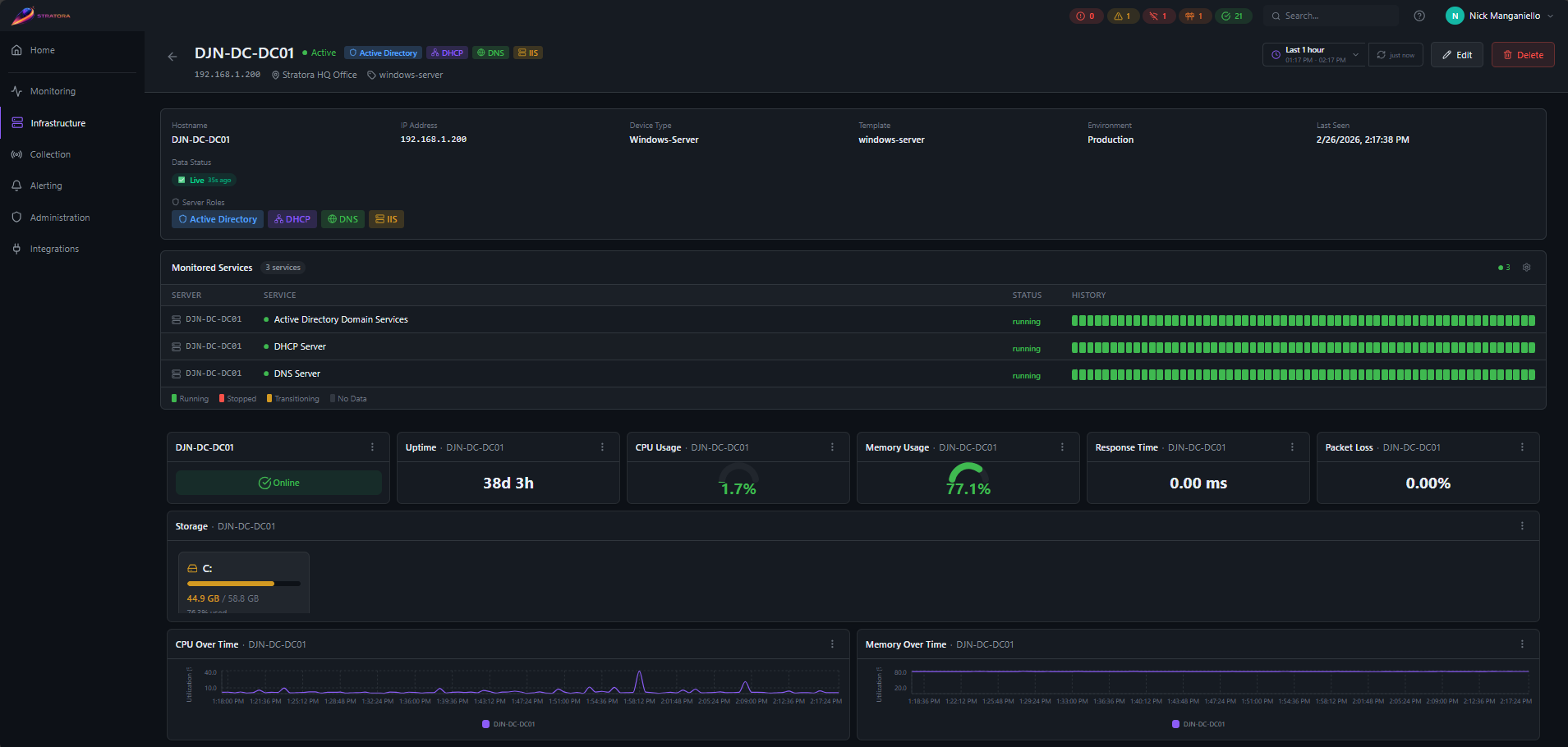Viewport: 1568px width, 747px height.
Task: Toggle DJN-DC-DC01 legend in CPU Over Time chart
Action: pyautogui.click(x=508, y=724)
